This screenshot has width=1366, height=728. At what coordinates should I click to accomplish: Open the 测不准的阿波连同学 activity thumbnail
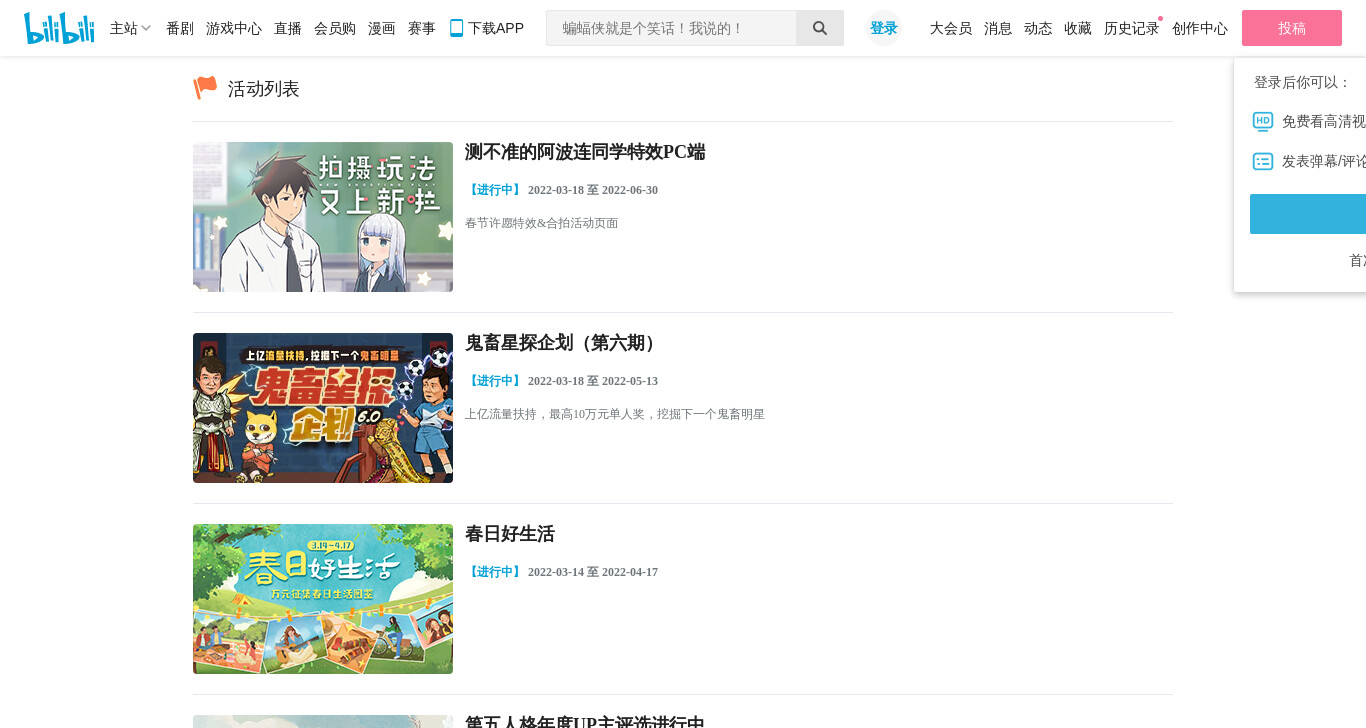pos(323,217)
